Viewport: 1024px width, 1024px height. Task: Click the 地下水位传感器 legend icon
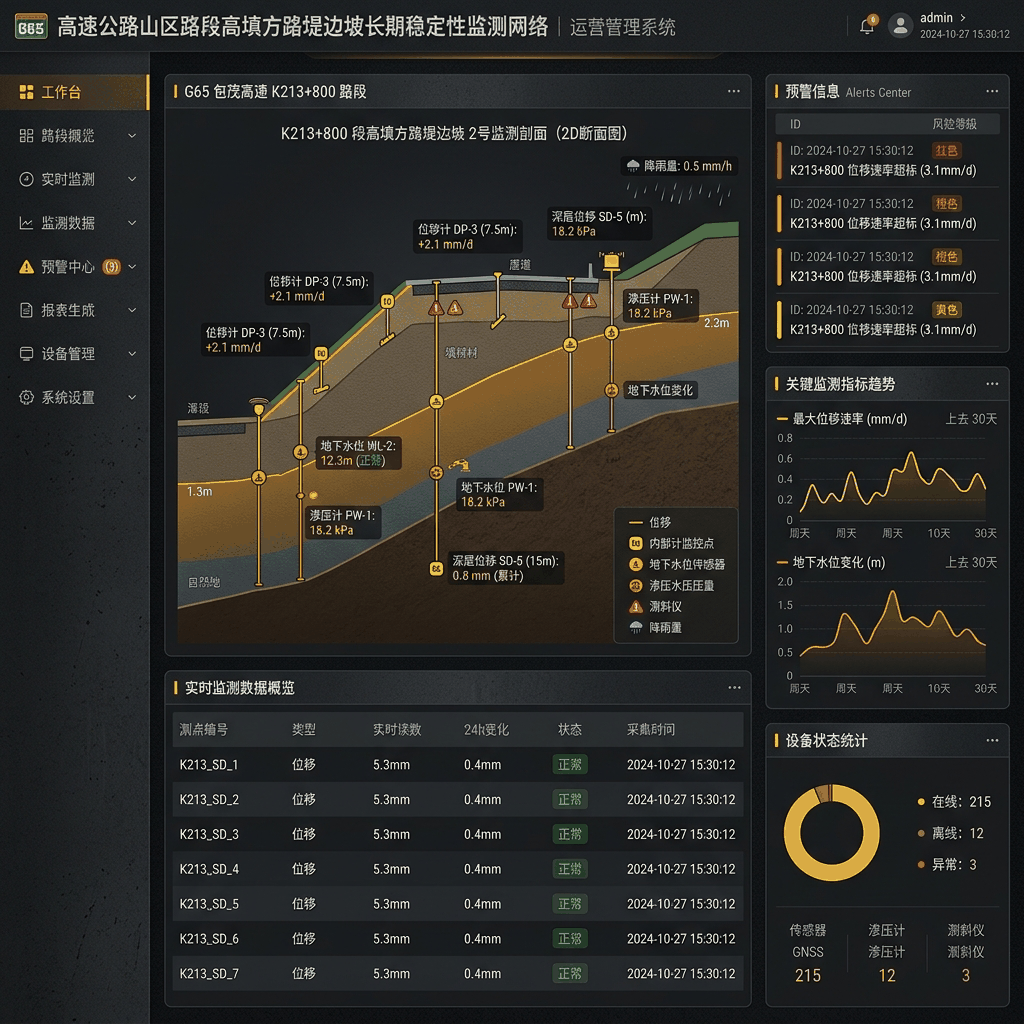click(x=635, y=564)
